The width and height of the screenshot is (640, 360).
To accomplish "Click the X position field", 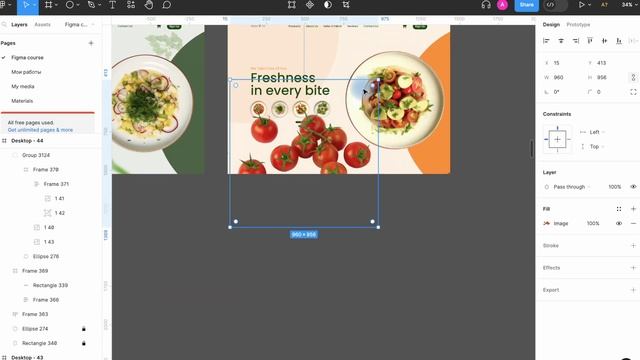I will click(562, 63).
